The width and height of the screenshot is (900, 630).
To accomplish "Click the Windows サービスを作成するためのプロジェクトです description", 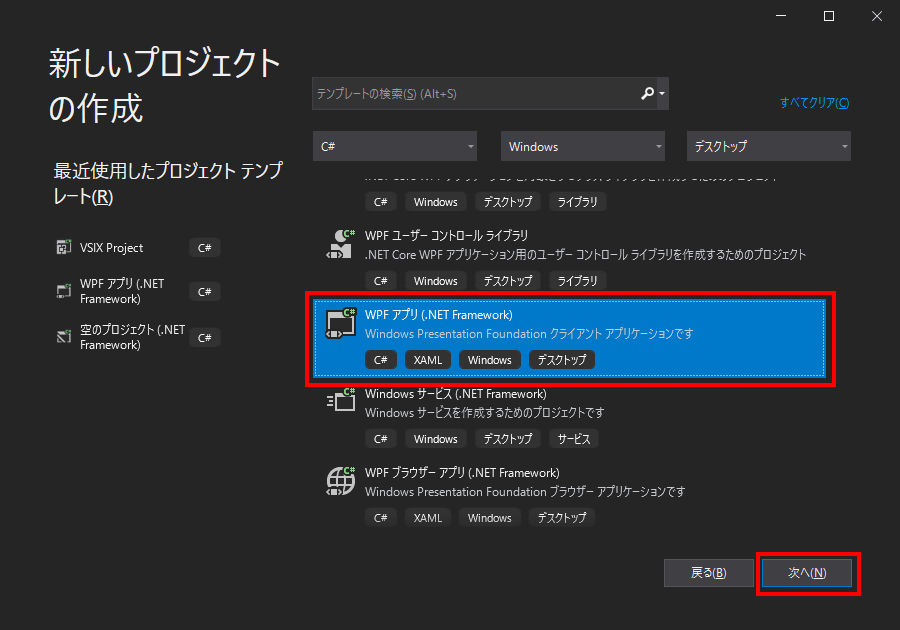I will (484, 413).
